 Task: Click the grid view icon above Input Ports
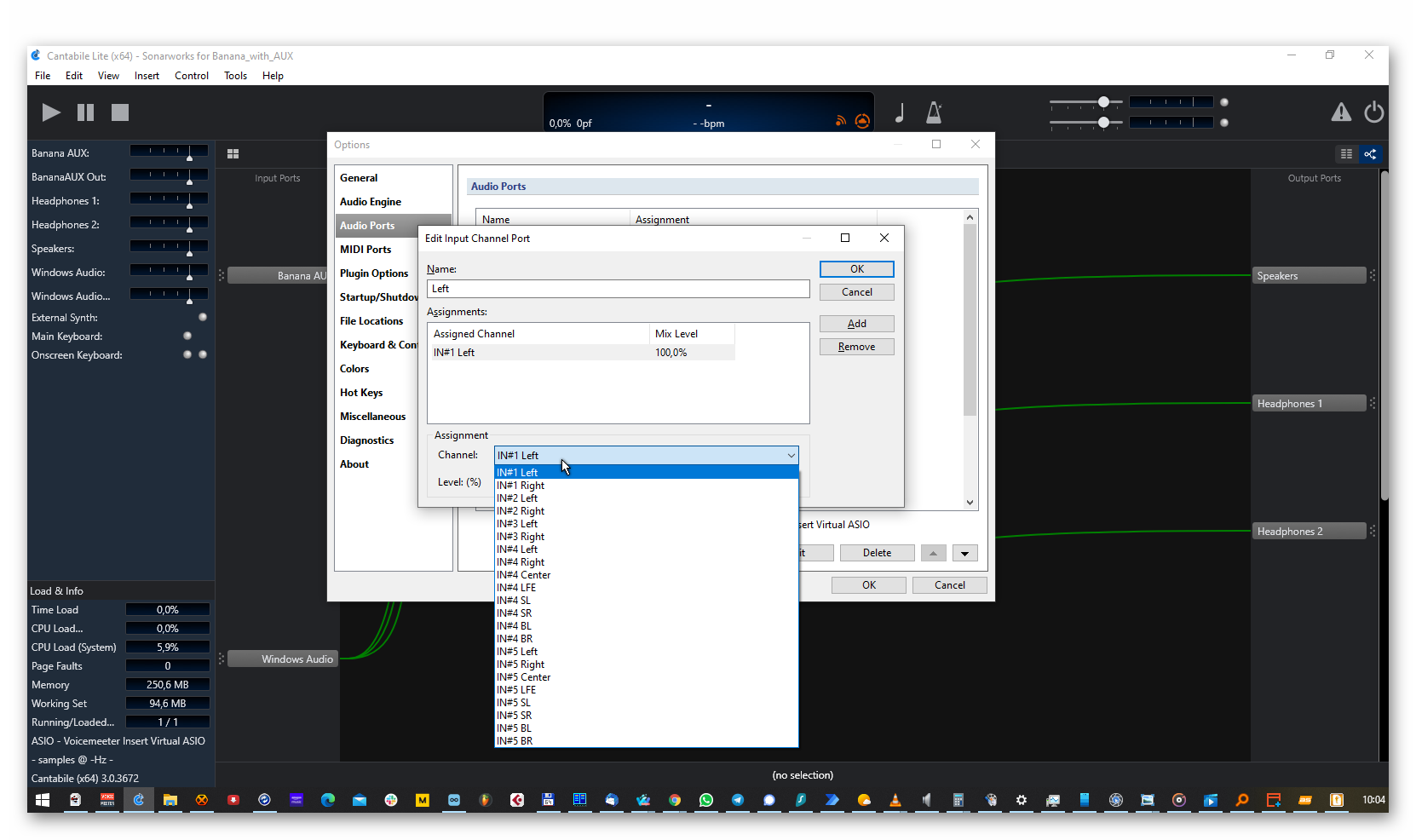233,154
